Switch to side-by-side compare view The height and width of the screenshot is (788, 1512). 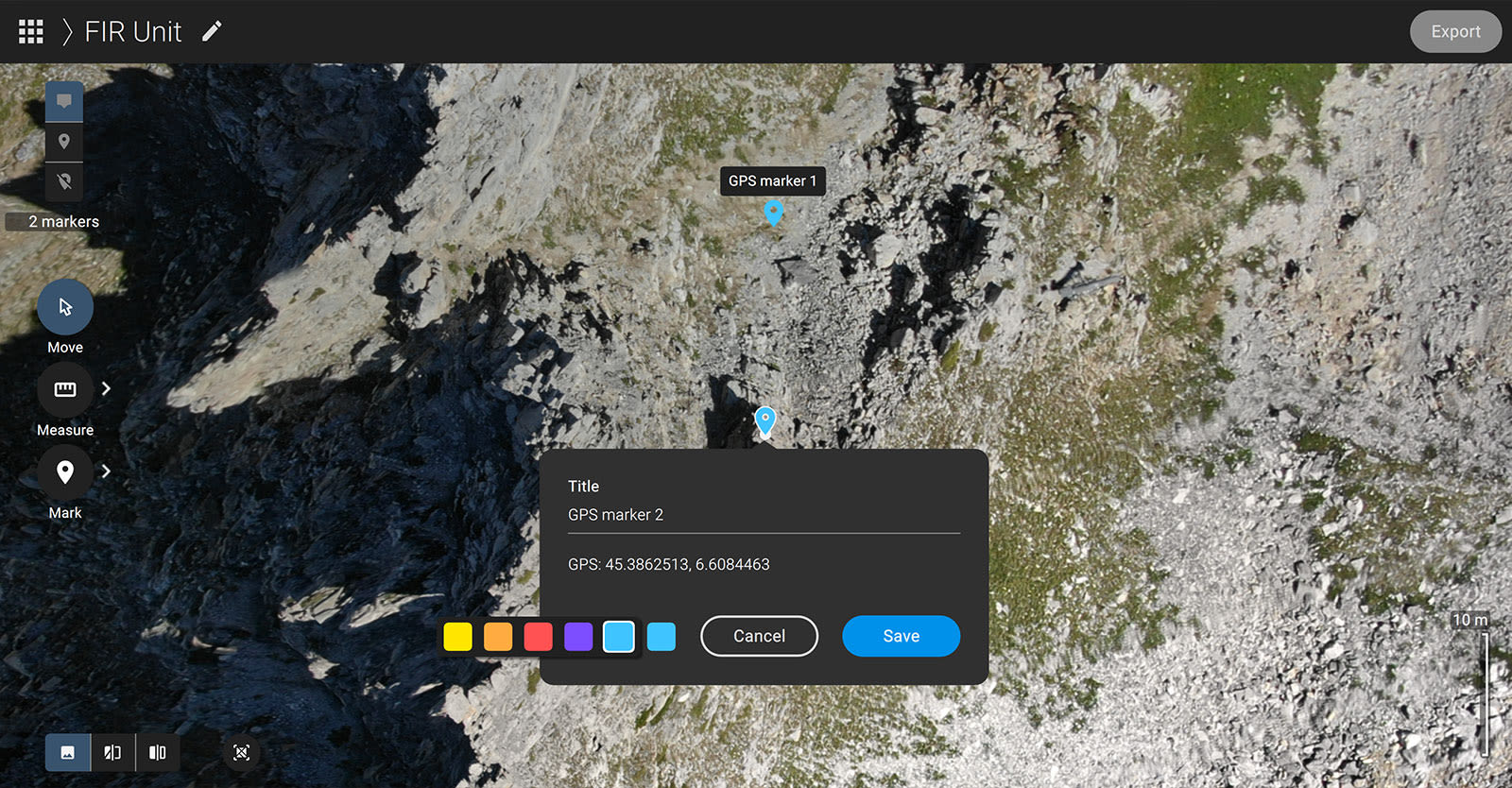pos(158,752)
